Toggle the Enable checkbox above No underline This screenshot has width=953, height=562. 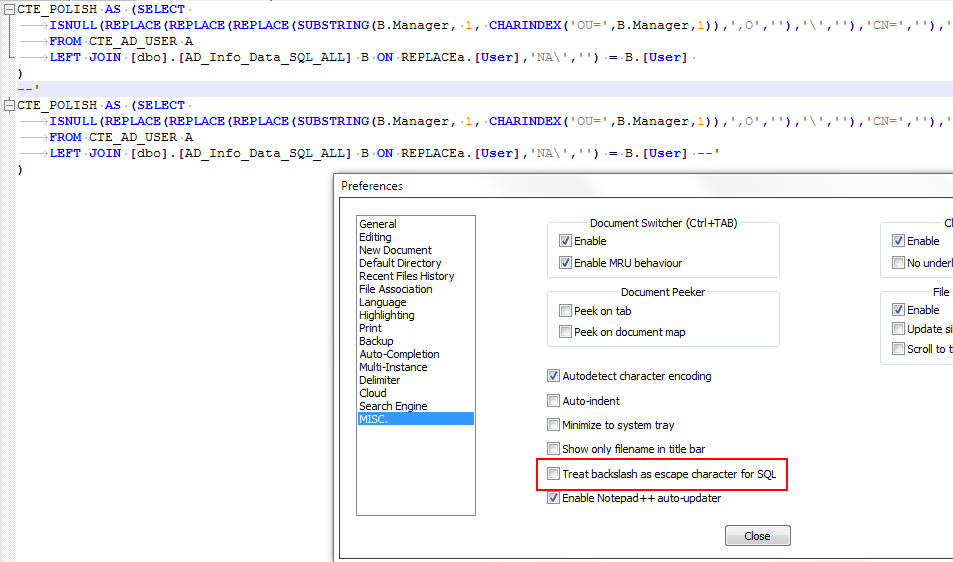click(898, 241)
